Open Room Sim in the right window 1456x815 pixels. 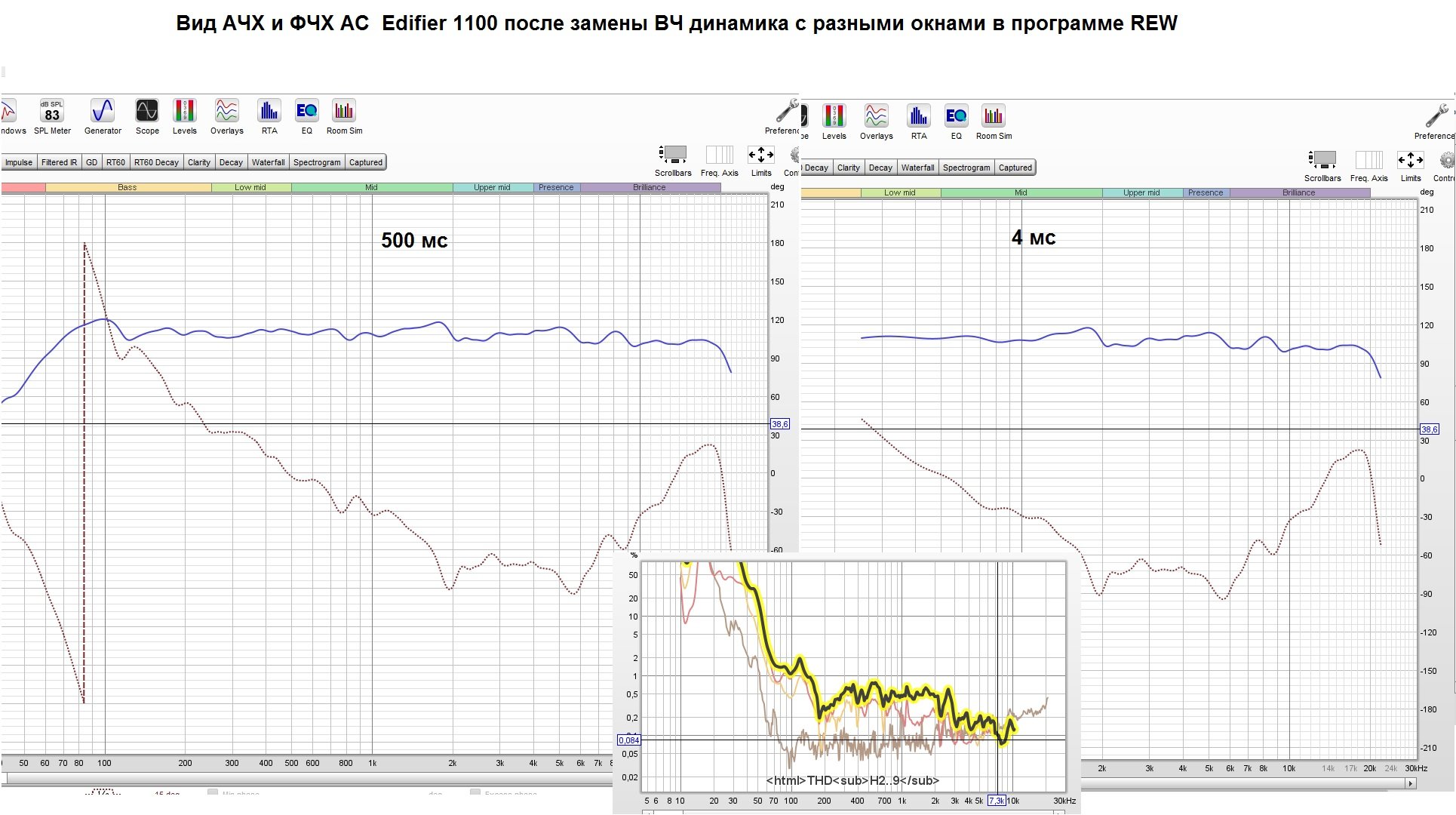(994, 122)
